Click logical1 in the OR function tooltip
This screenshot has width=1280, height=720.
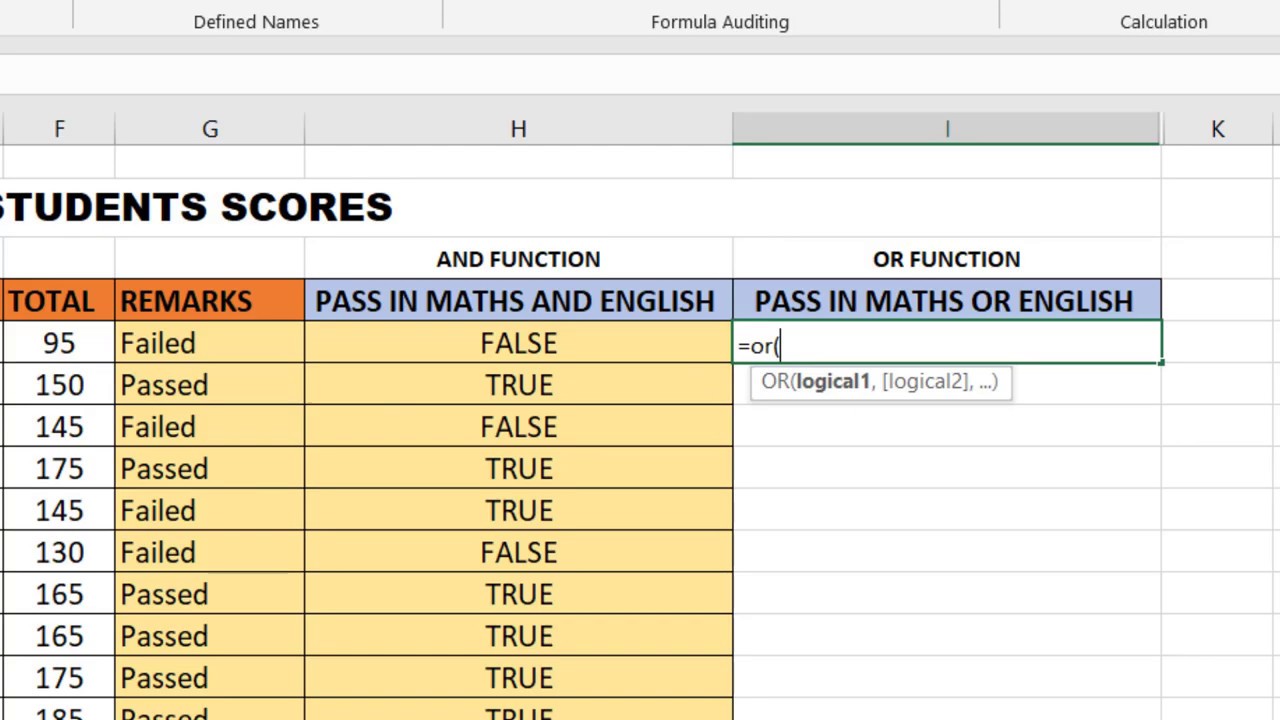(x=834, y=381)
